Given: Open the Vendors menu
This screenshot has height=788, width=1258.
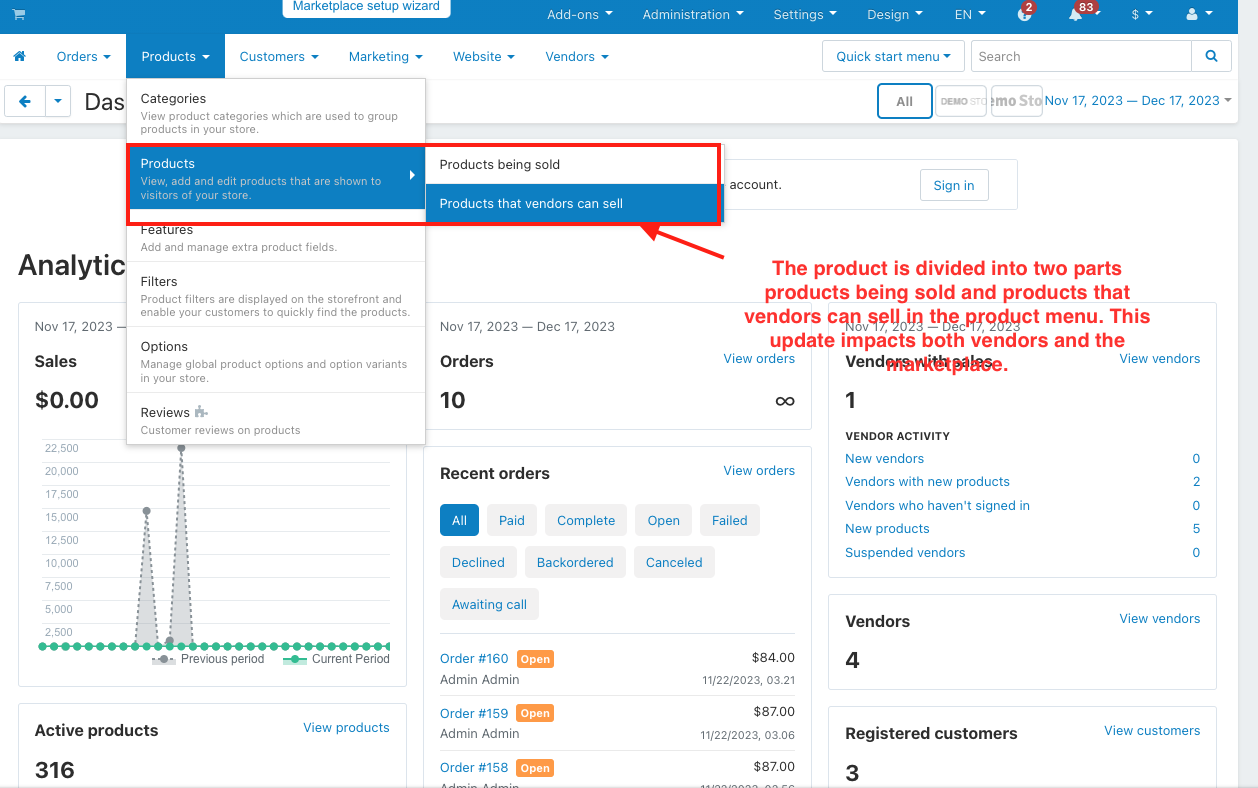Looking at the screenshot, I should tap(577, 56).
